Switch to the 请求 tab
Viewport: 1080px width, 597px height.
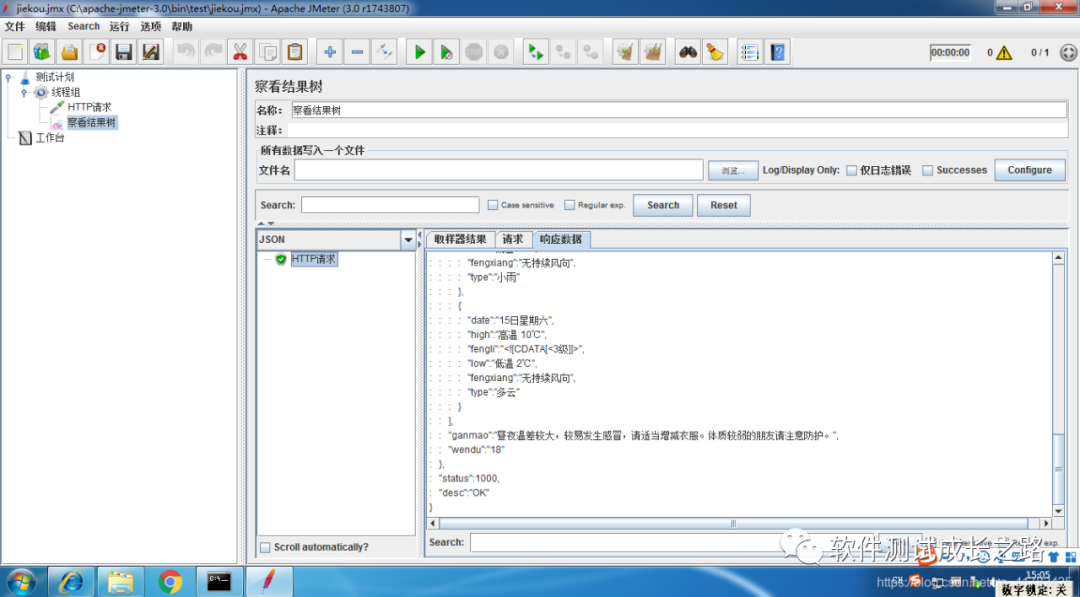tap(513, 239)
